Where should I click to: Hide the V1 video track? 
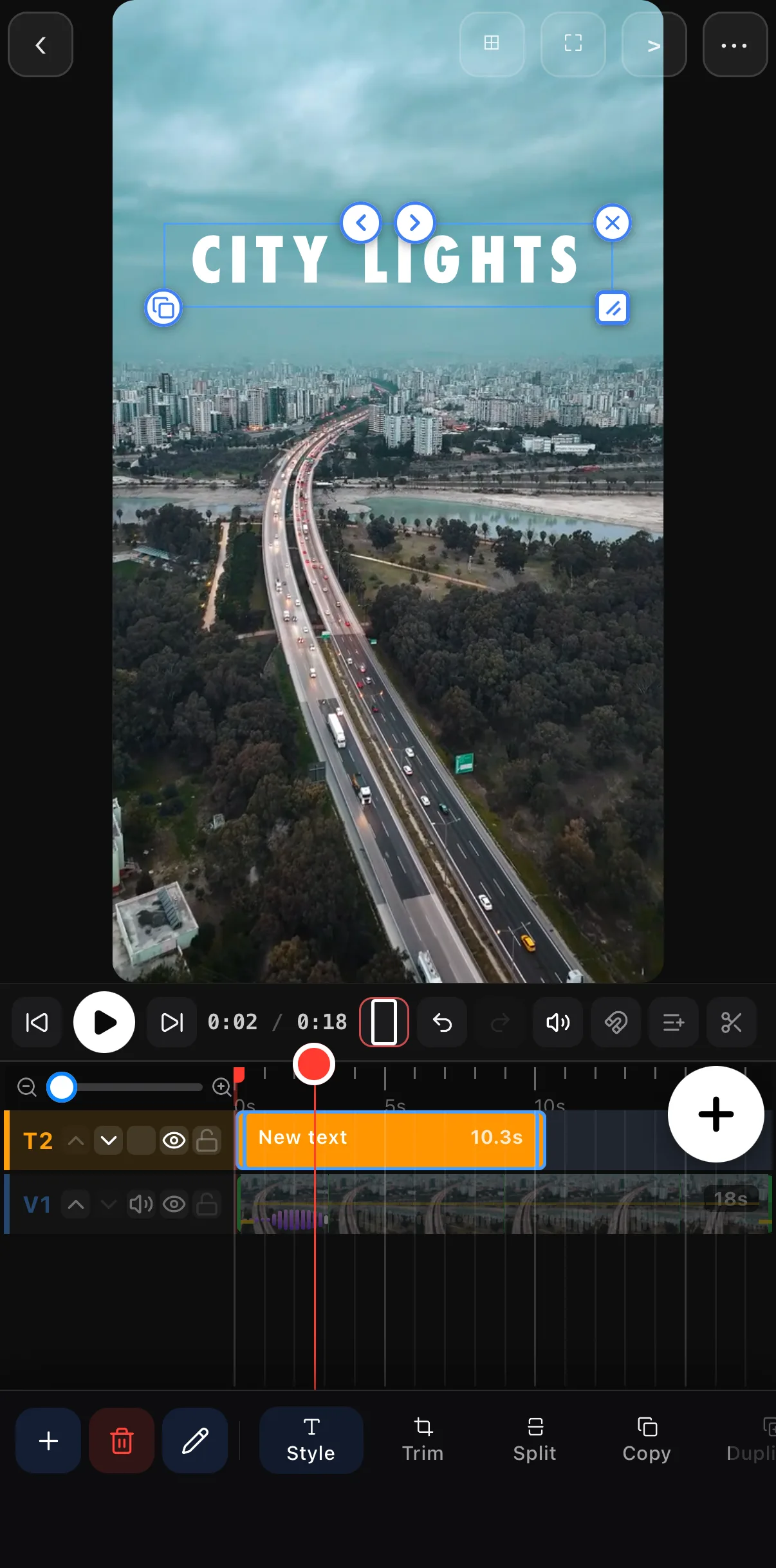pos(174,1204)
